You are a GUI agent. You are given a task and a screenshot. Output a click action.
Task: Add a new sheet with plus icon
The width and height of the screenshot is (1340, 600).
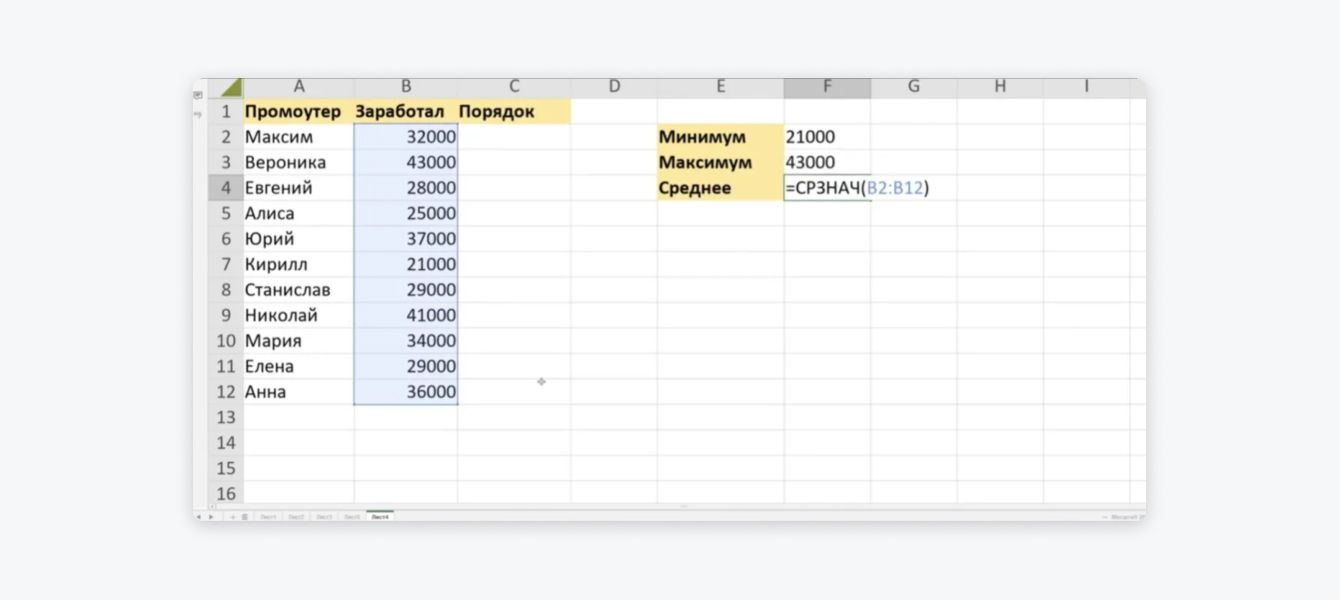click(233, 517)
